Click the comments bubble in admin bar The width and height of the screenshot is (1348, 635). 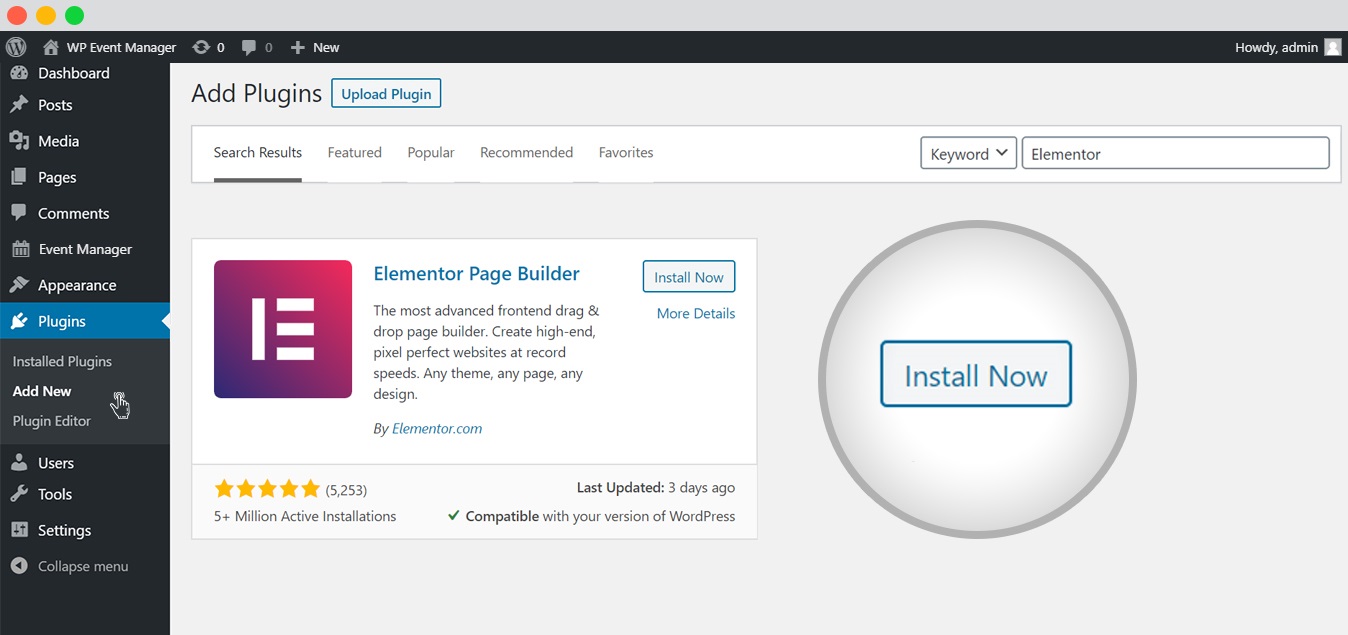(x=250, y=47)
